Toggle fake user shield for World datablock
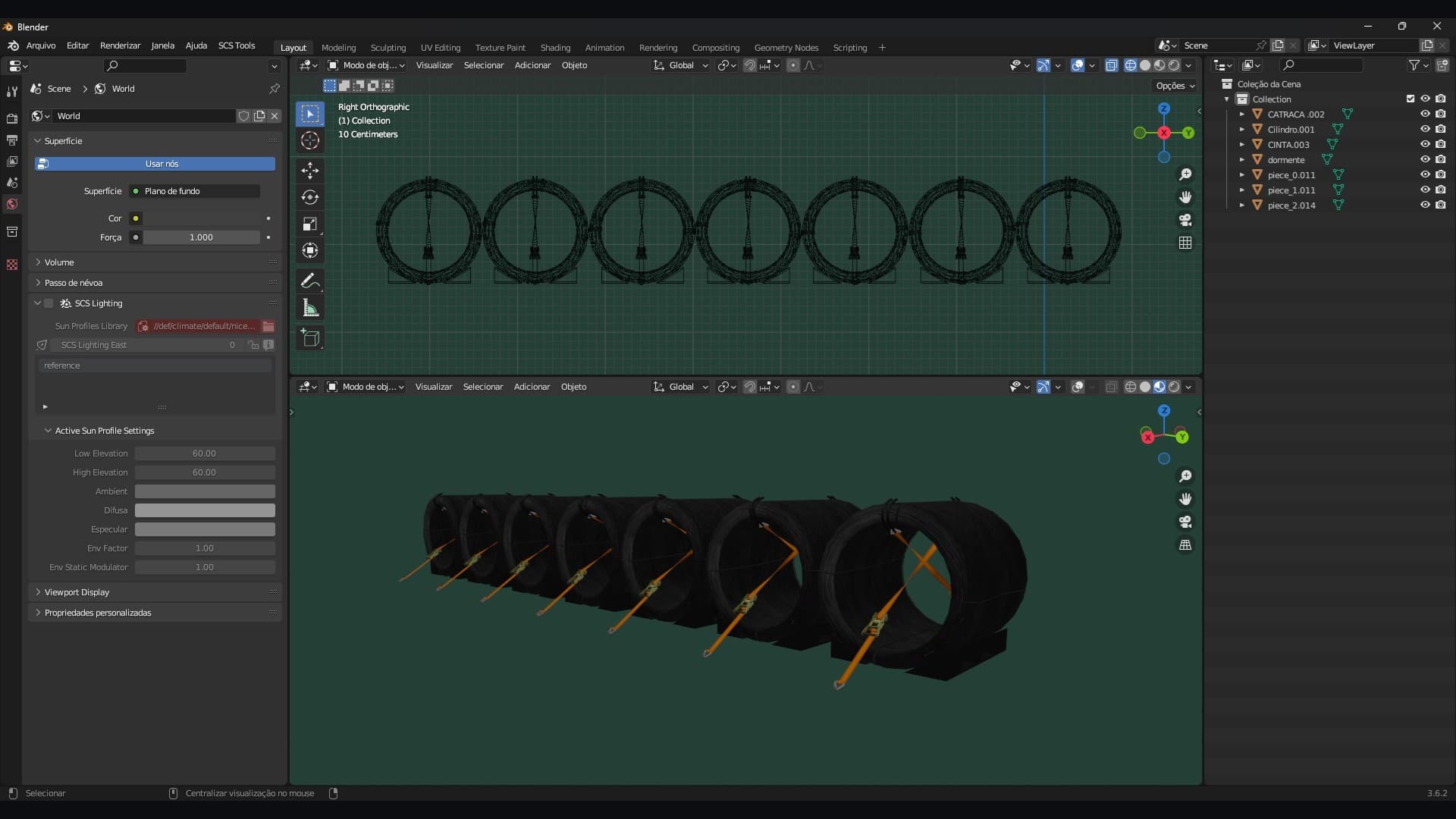The image size is (1456, 819). (x=244, y=116)
